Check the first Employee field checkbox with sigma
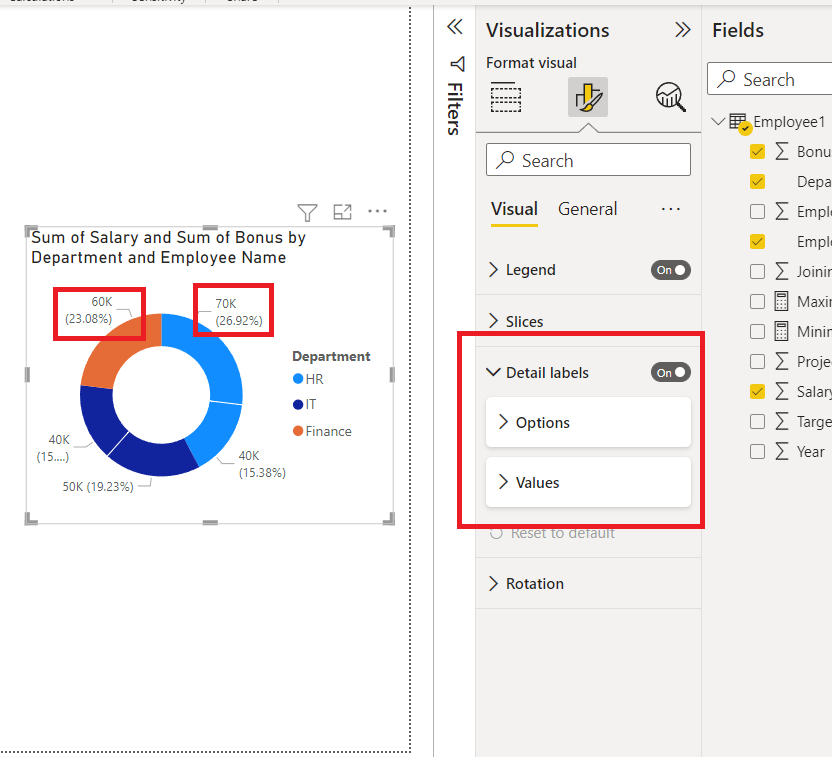The width and height of the screenshot is (832, 757). pyautogui.click(x=757, y=212)
